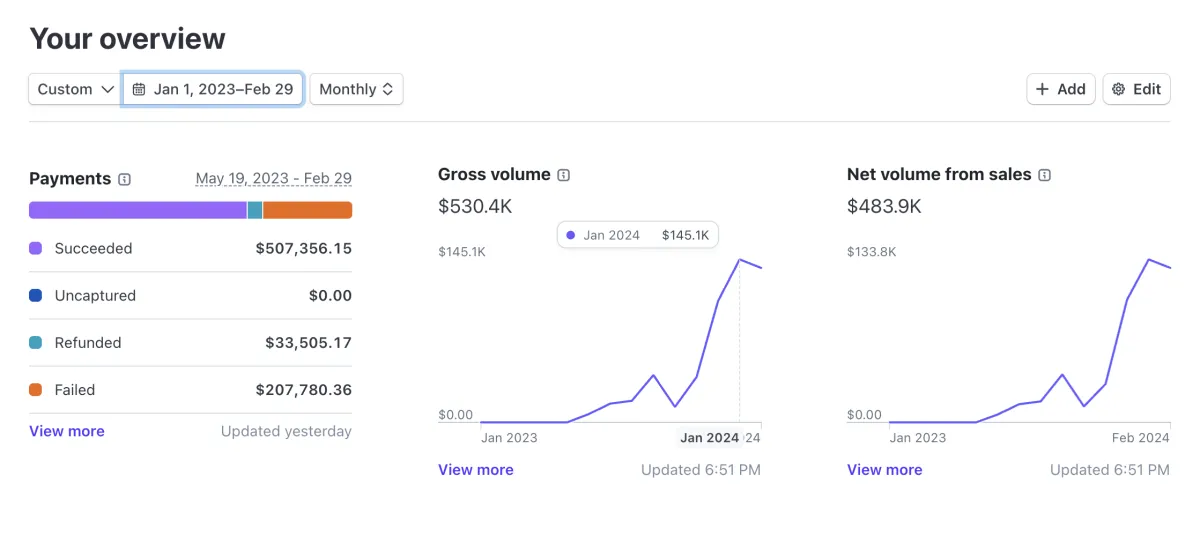Click the info icon beside Gross volume
This screenshot has width=1200, height=536.
point(564,175)
